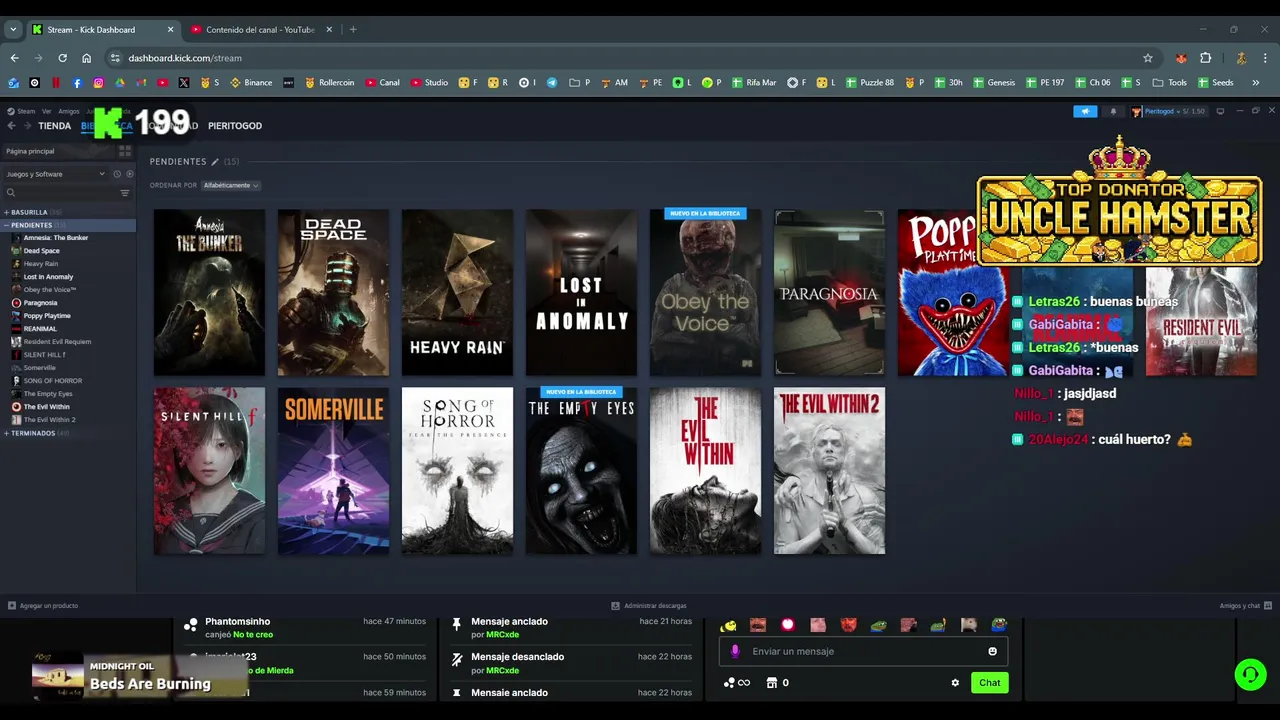Go back with Steam's back arrow

click(11, 126)
